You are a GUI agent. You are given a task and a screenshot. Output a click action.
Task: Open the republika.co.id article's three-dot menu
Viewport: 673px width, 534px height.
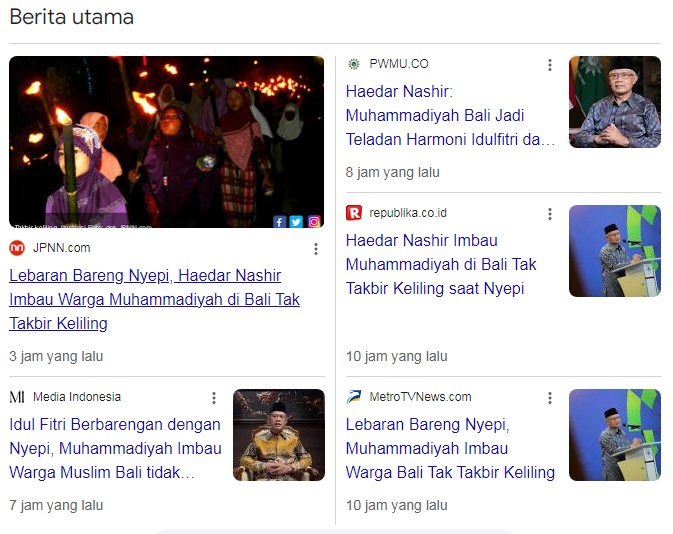coord(550,214)
